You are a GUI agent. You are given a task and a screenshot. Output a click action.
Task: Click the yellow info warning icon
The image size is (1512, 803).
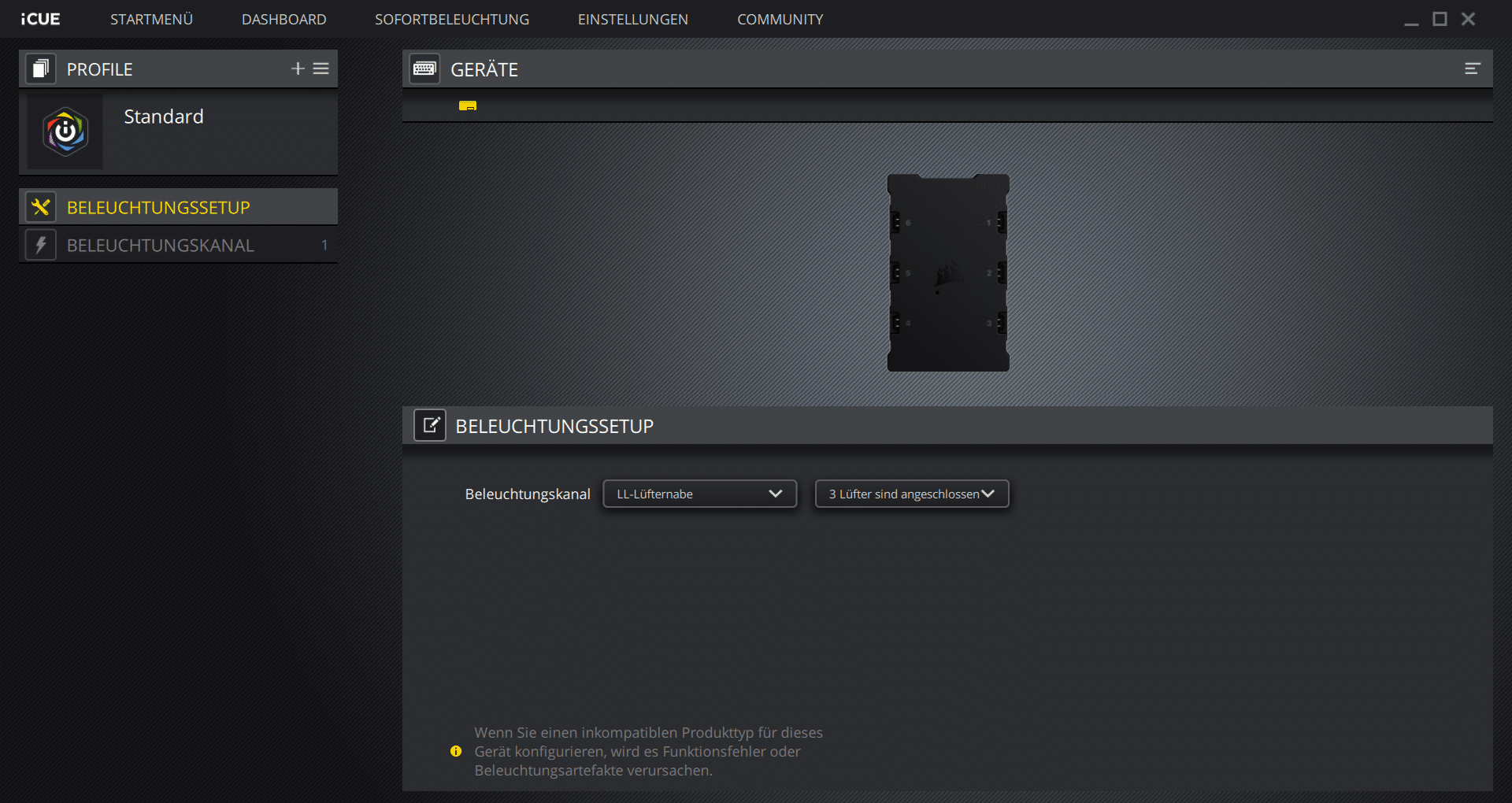pyautogui.click(x=456, y=751)
